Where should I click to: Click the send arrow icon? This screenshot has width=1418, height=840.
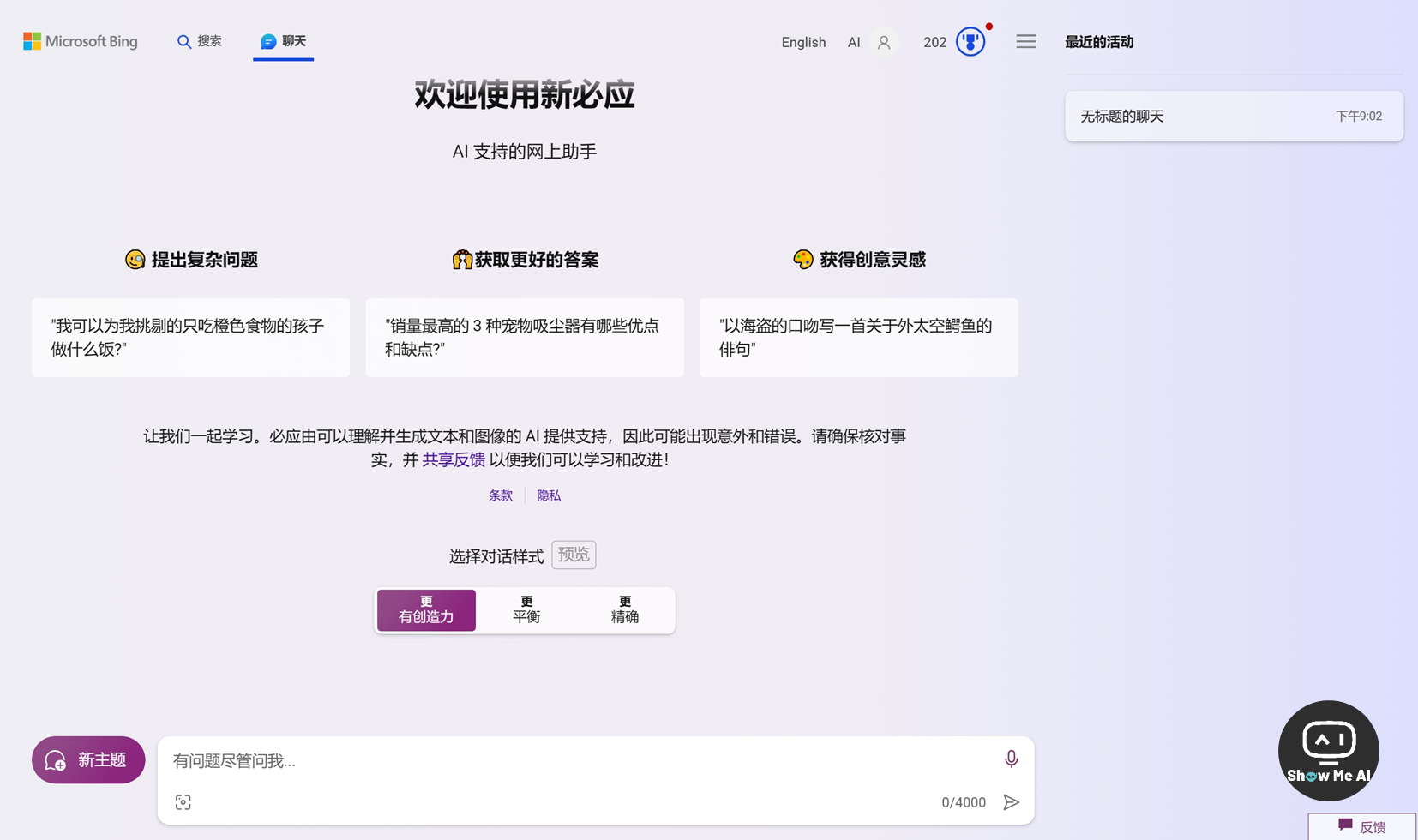(1011, 802)
